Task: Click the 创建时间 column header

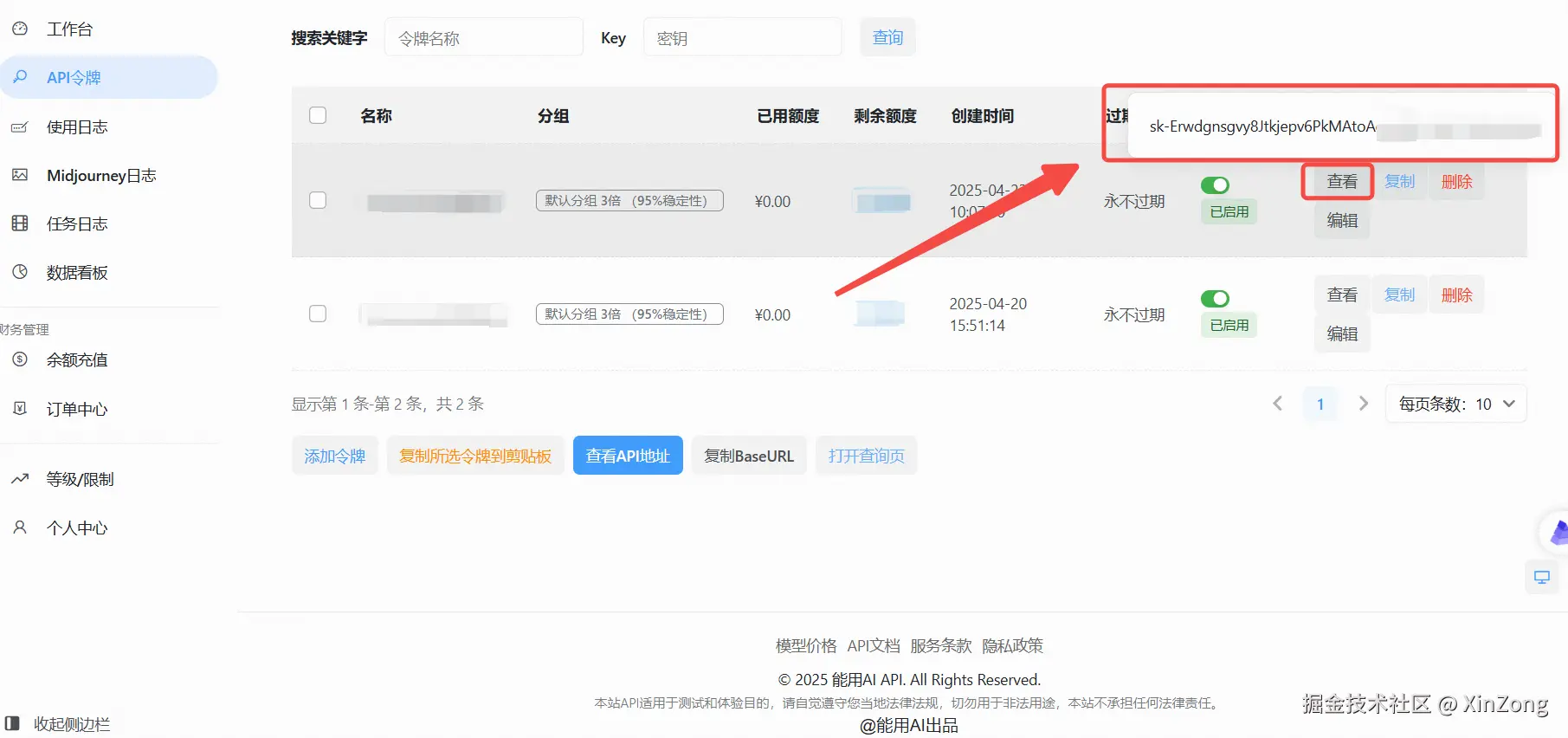Action: tap(982, 115)
